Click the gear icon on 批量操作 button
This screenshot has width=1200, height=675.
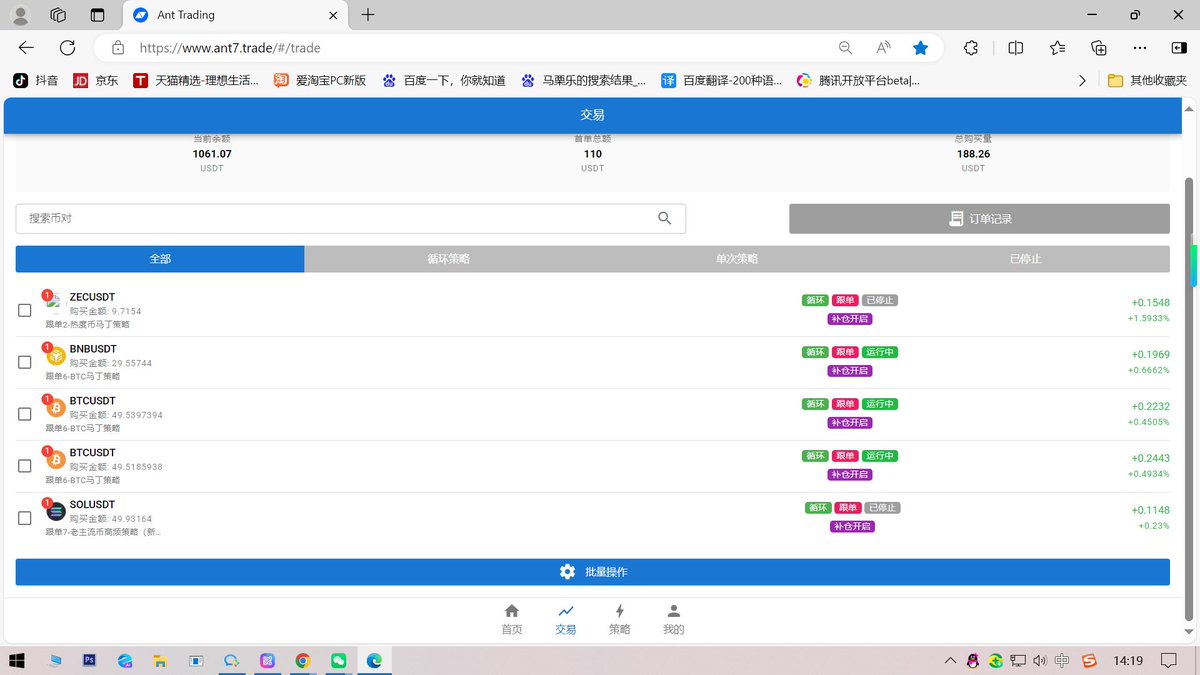(567, 571)
